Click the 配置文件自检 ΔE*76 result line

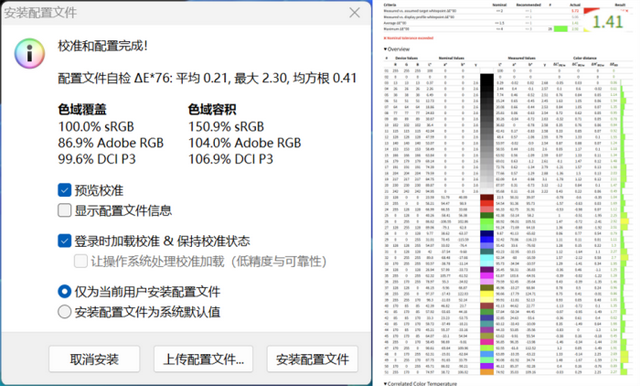[x=207, y=78]
